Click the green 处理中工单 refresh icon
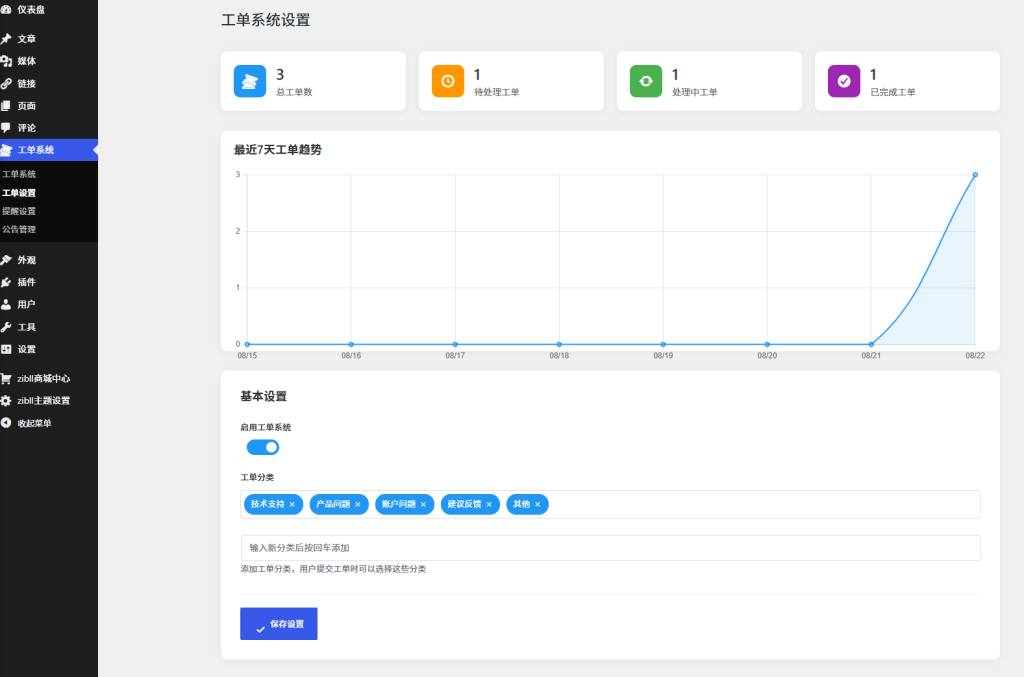This screenshot has height=677, width=1024. pyautogui.click(x=646, y=81)
